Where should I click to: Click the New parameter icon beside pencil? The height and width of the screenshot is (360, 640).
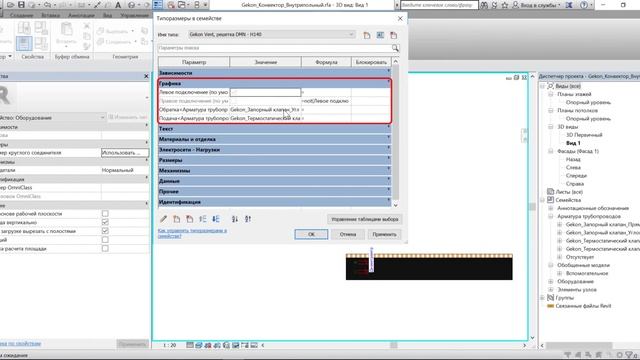tap(176, 219)
